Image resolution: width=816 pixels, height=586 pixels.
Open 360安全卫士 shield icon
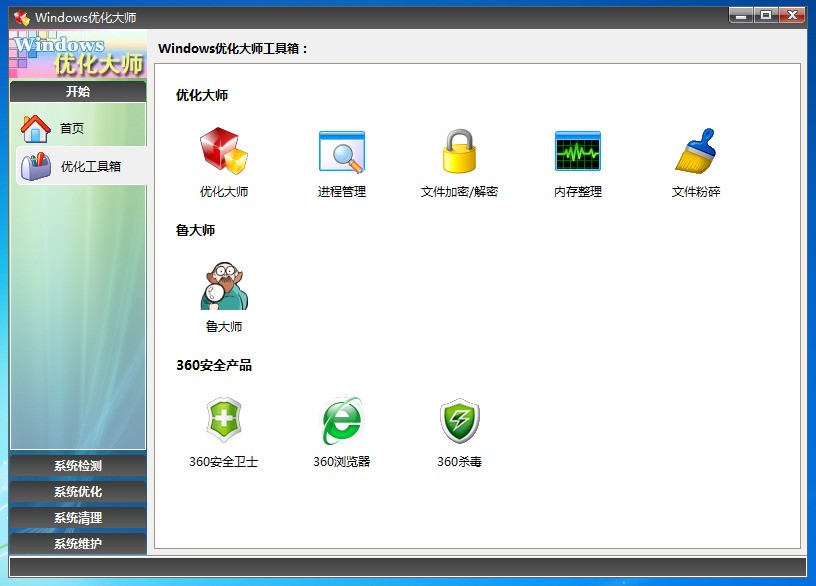click(x=222, y=420)
